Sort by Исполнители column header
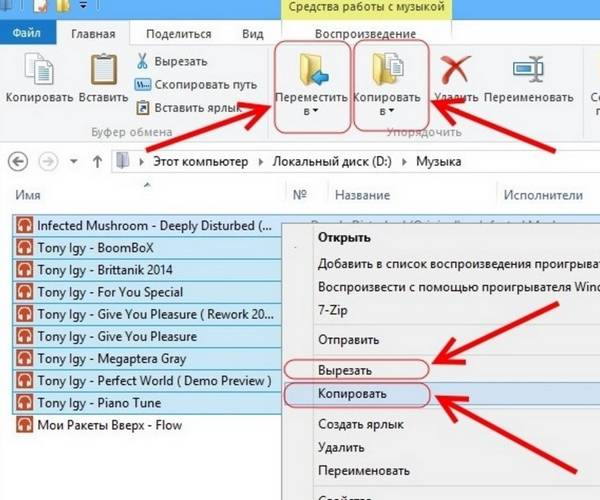This screenshot has height=500, width=600. tap(543, 195)
